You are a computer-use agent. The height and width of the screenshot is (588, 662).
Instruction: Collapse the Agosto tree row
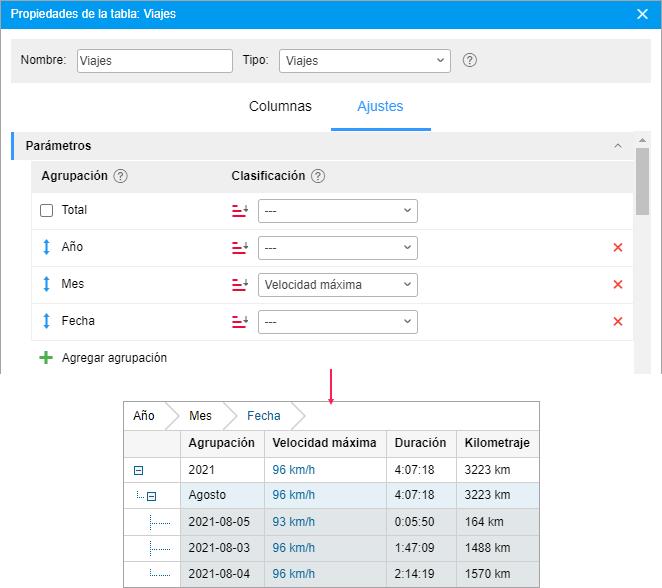coord(152,496)
